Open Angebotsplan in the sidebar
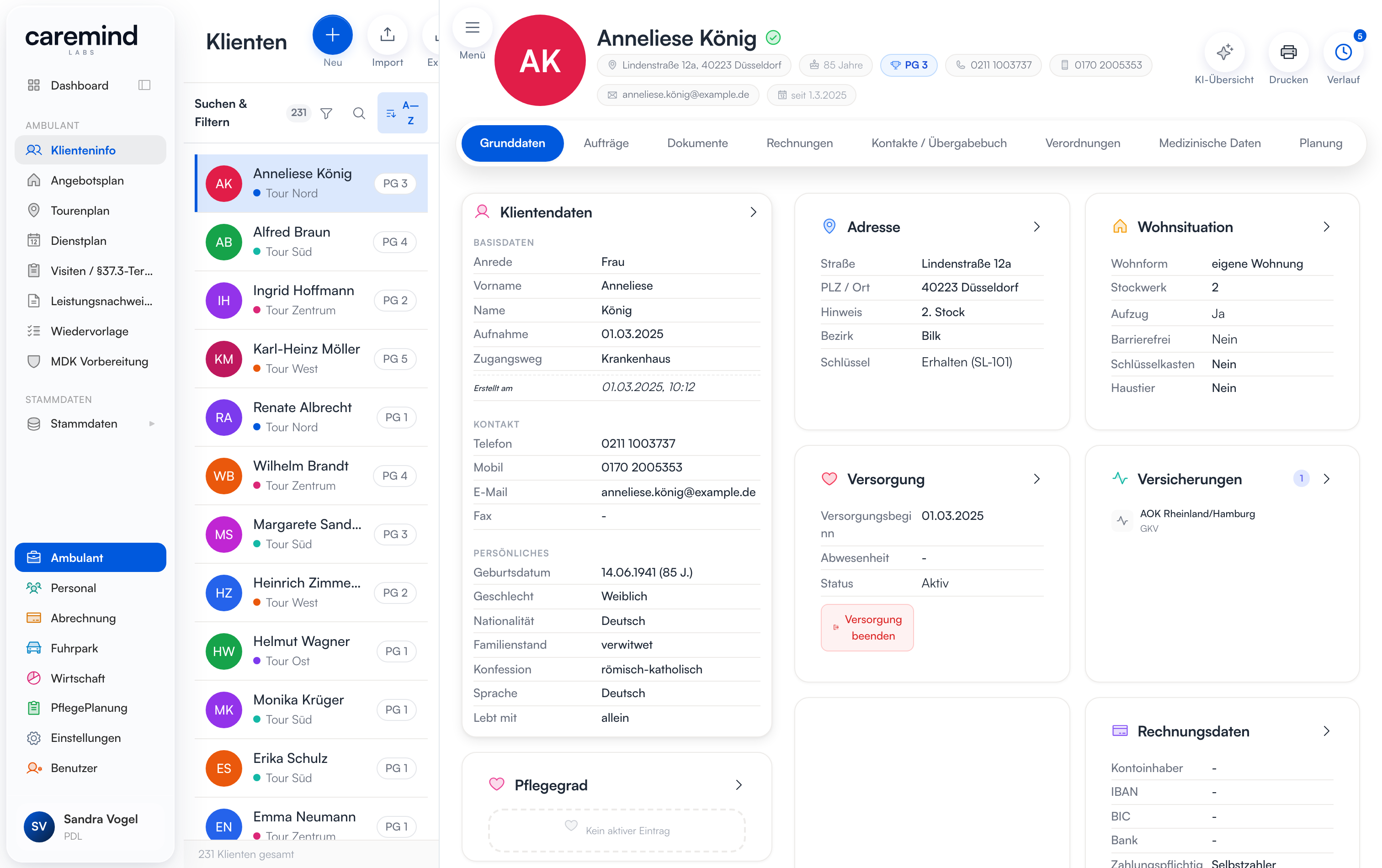Screen dimensions: 1382x868 [90, 181]
